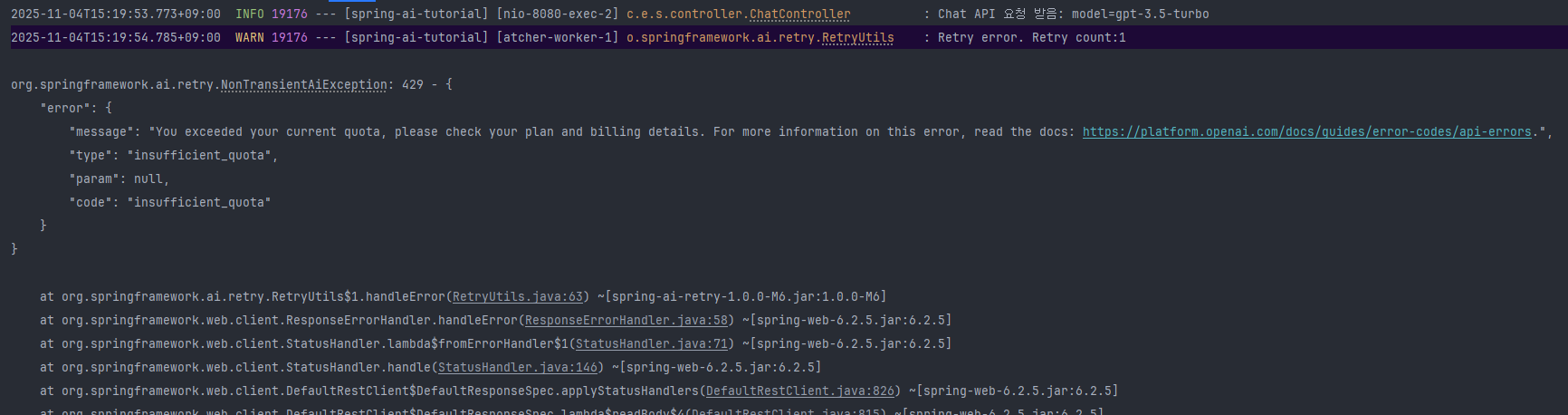Click the RetryUtils logger class link
Viewport: 1568px width, 415px height.
click(857, 38)
